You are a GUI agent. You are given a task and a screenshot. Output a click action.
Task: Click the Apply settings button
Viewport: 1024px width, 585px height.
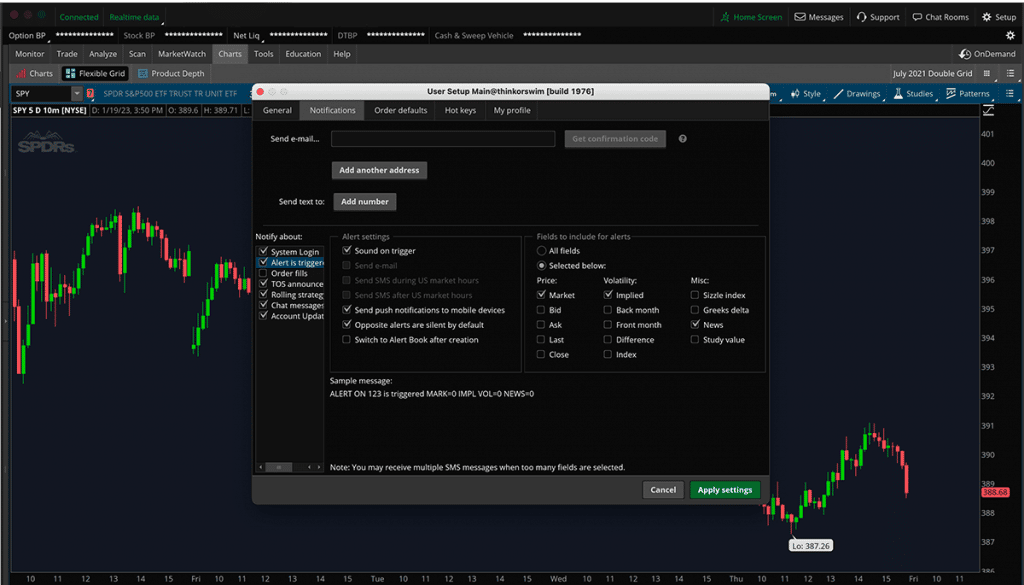coord(724,490)
